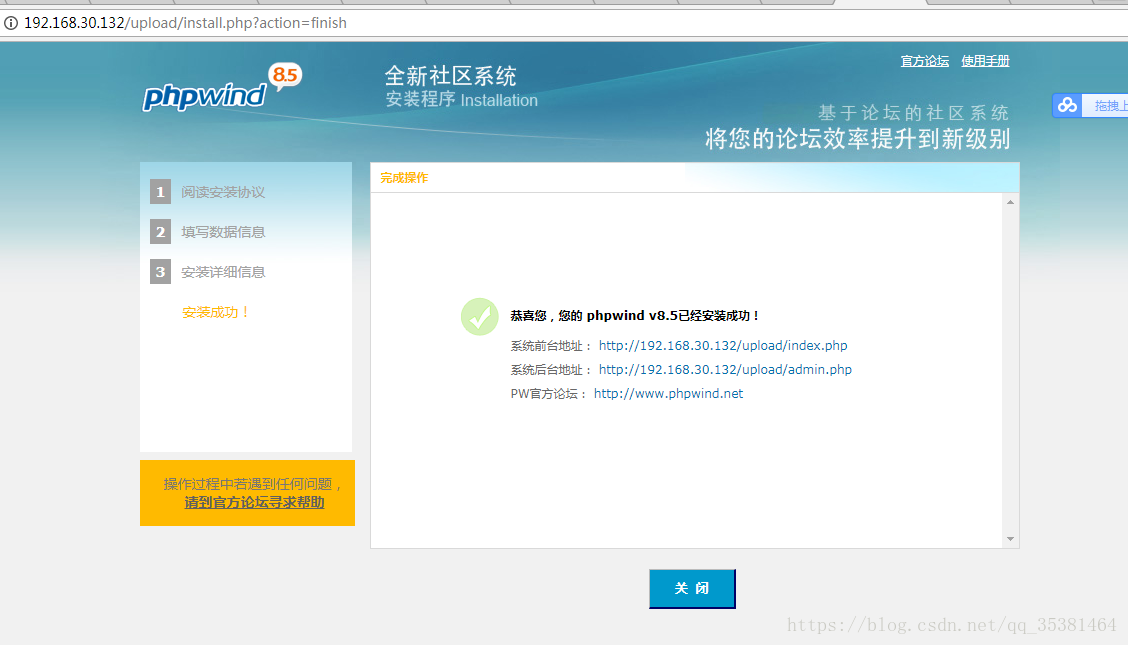Click the 系统前台地址 label
This screenshot has height=645, width=1128.
tap(551, 346)
